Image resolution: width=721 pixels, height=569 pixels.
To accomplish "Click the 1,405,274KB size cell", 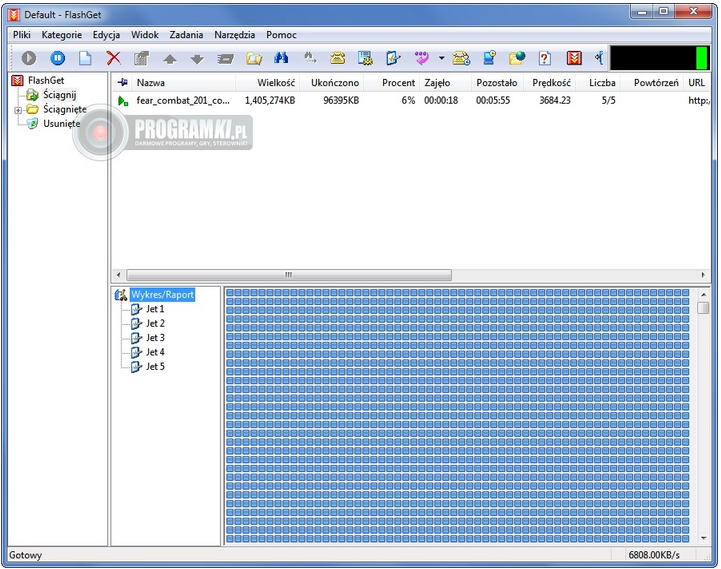I will [270, 101].
